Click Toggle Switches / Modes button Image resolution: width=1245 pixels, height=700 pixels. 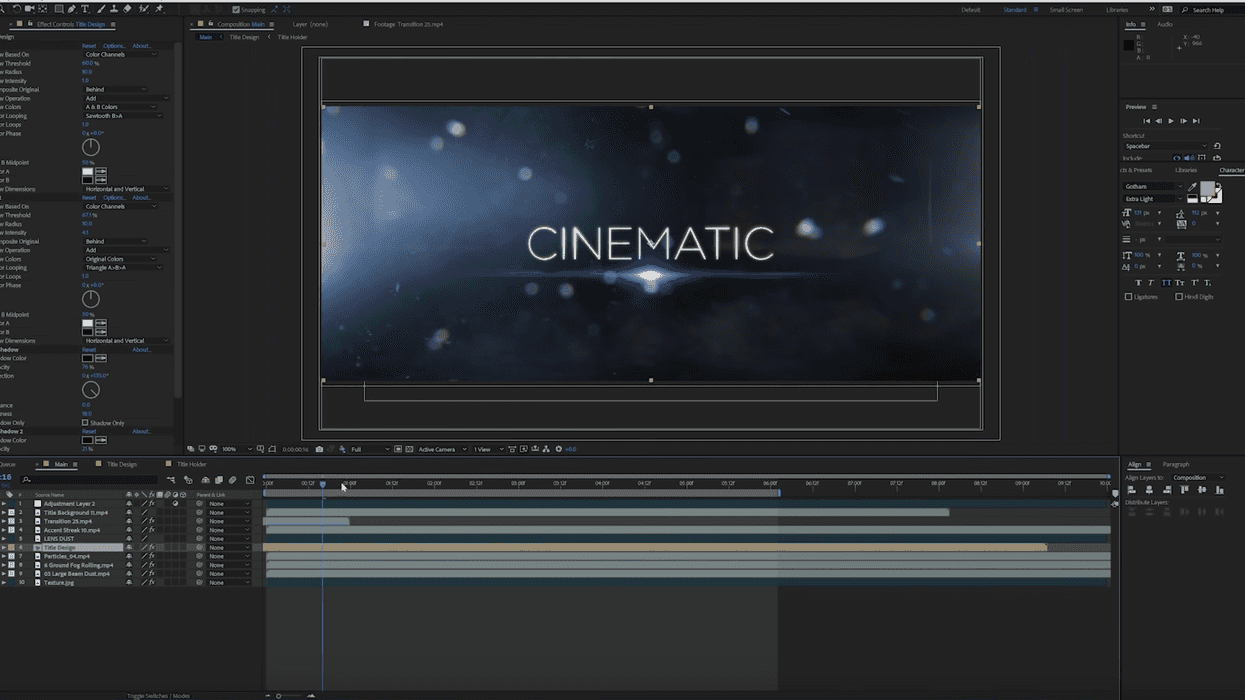point(158,696)
